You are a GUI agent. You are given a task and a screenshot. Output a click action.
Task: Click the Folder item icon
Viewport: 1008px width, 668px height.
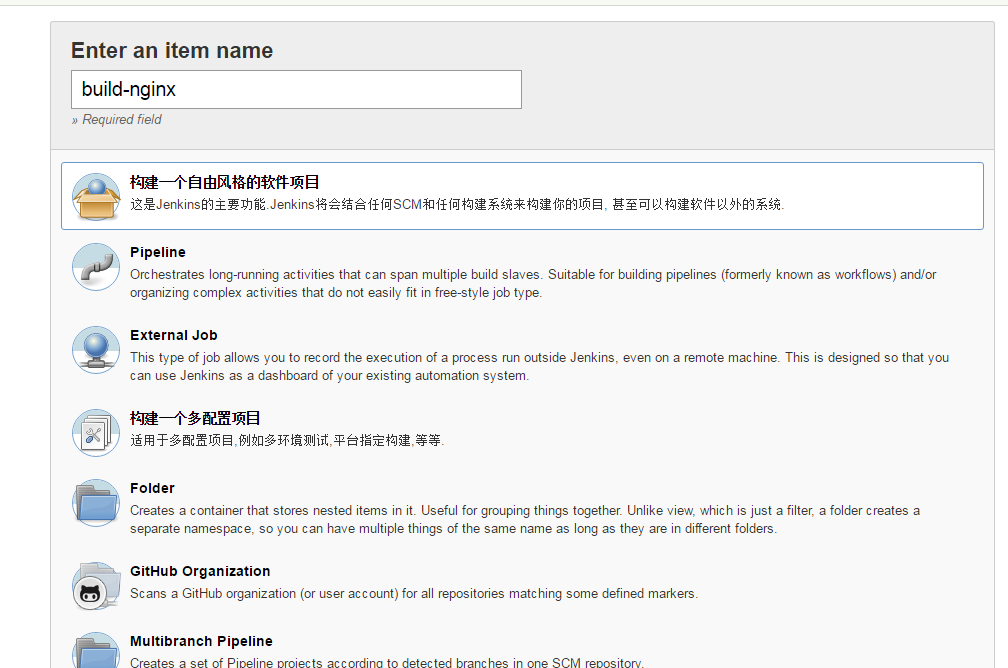point(96,503)
